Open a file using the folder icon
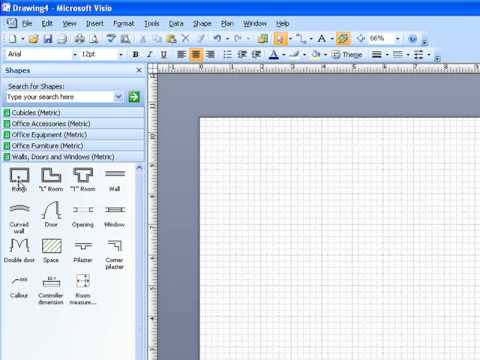This screenshot has height=360, width=480. tap(33, 39)
